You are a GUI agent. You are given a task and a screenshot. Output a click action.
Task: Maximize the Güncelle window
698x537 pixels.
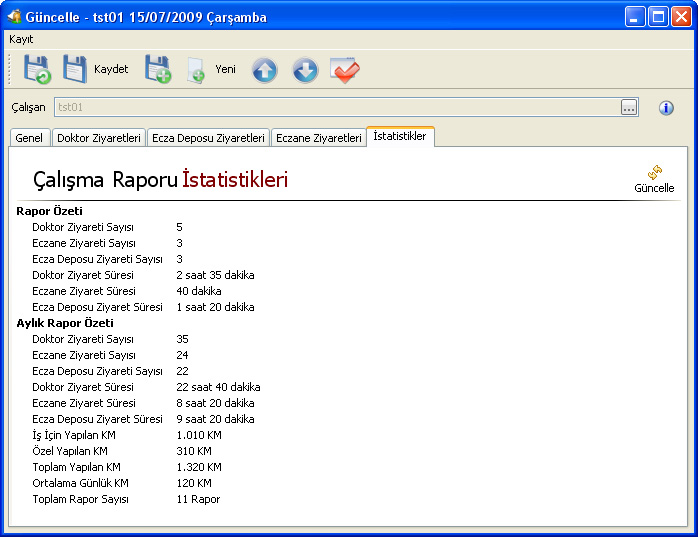tap(659, 16)
